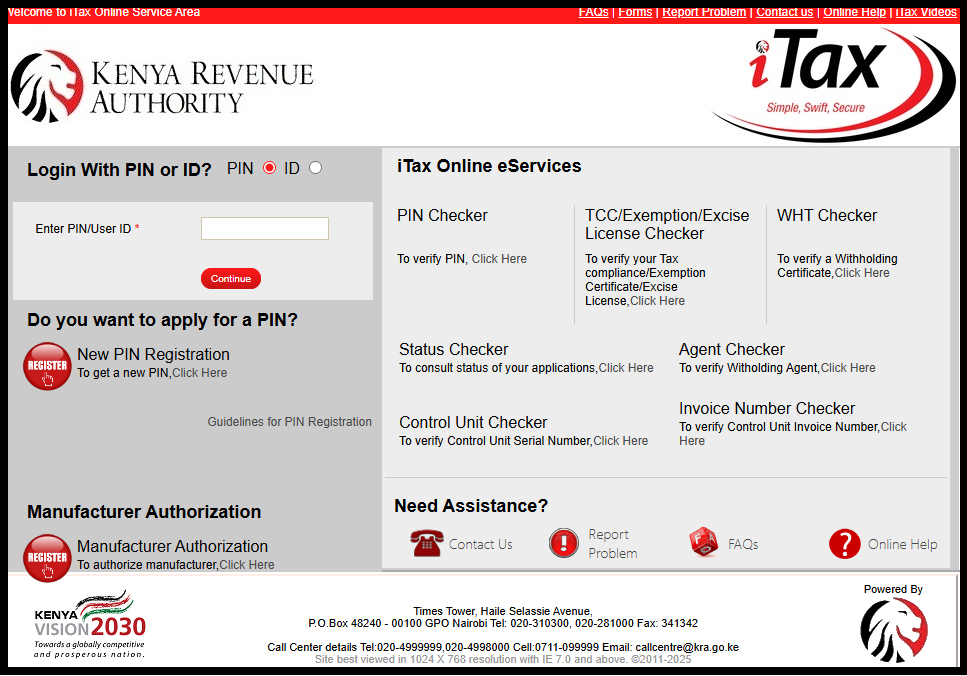Screen dimensions: 967x676
Task: Click the New PIN Registration register icon
Action: [47, 364]
